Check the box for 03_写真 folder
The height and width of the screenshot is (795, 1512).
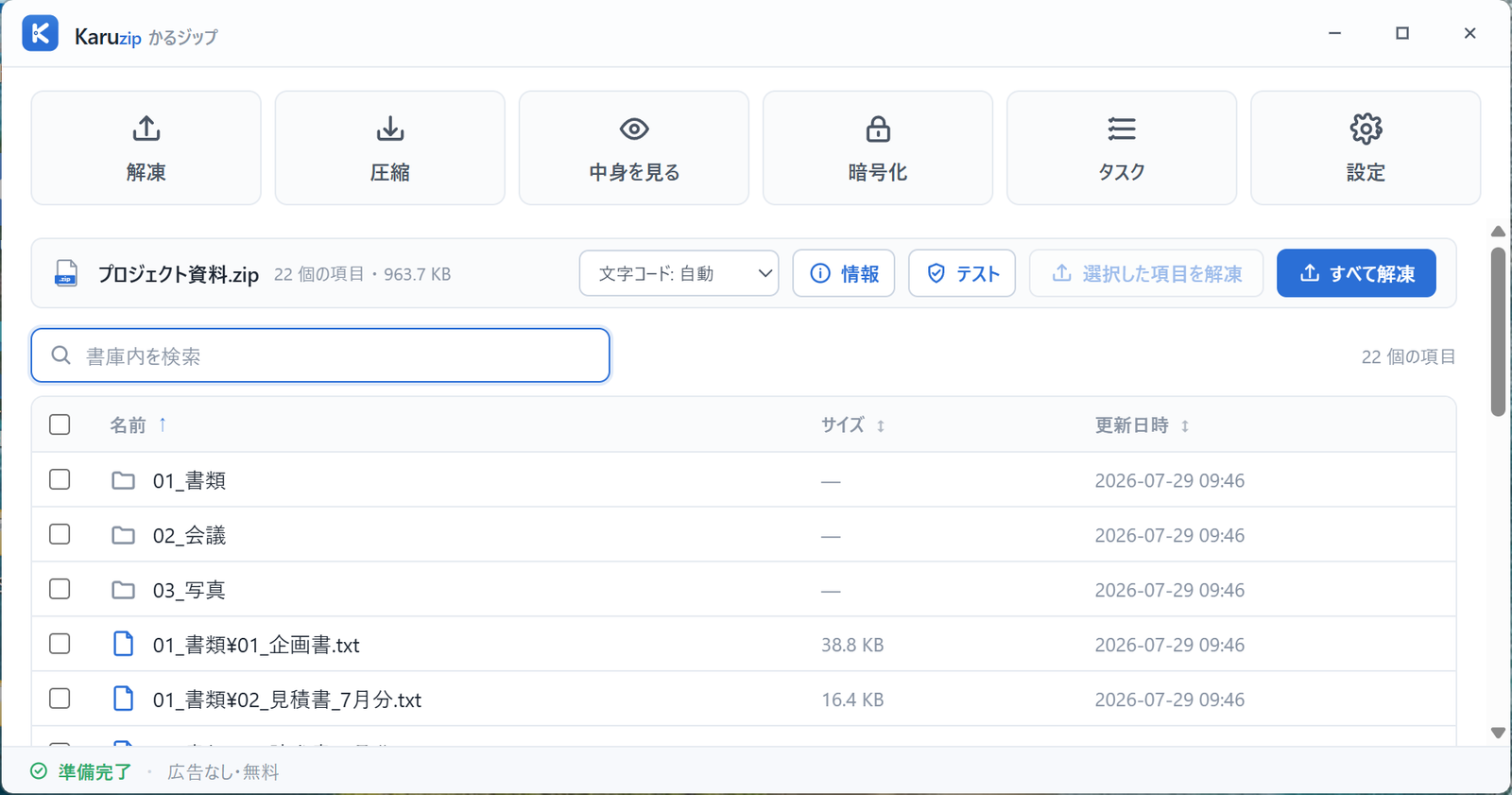coord(60,589)
